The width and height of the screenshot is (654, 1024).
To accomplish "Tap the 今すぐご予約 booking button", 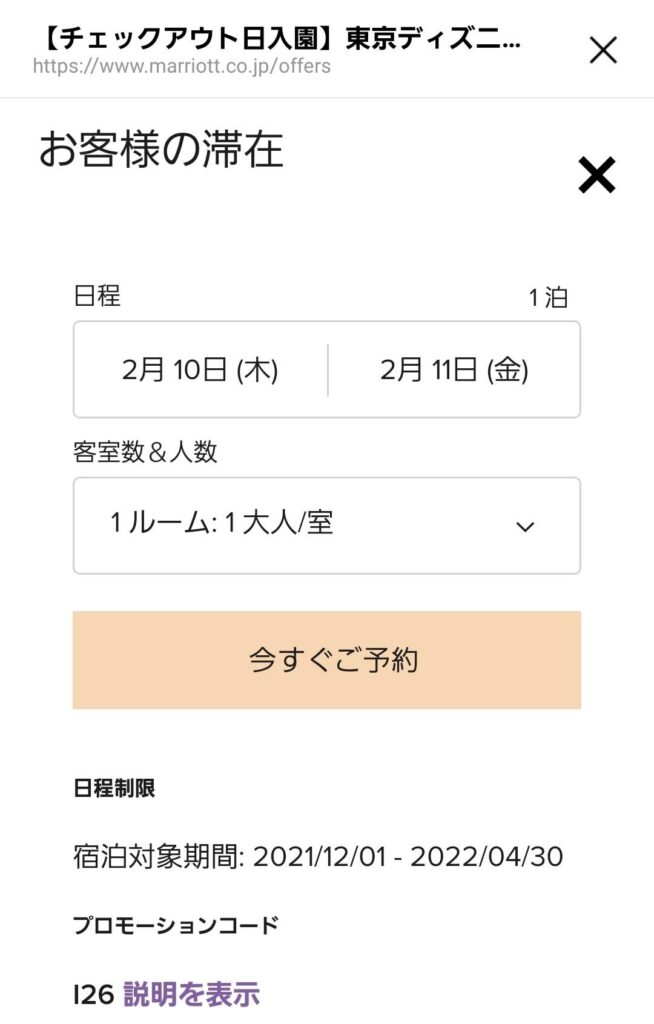I will pyautogui.click(x=327, y=660).
